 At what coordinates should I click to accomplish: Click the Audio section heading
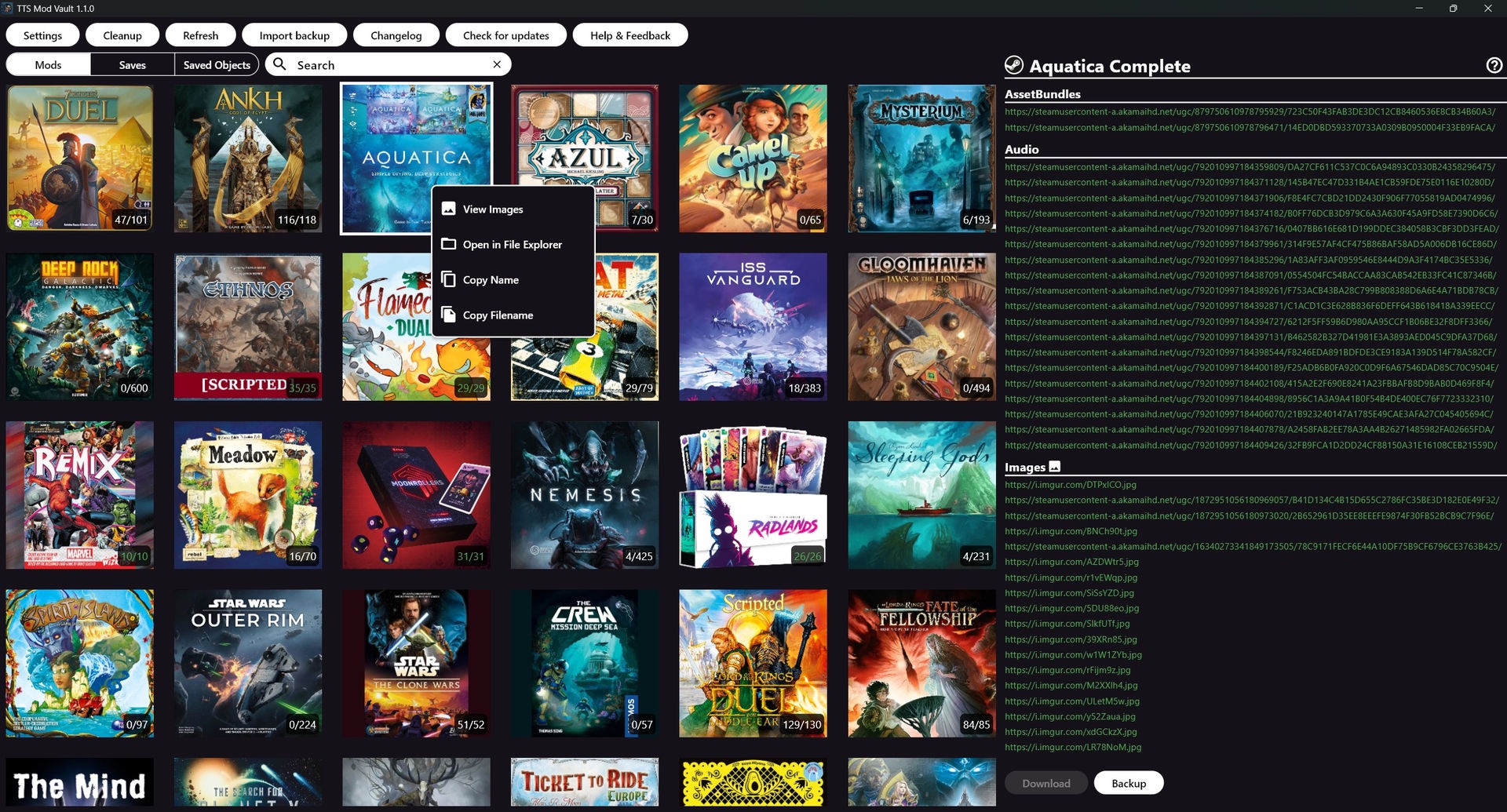coord(1021,149)
